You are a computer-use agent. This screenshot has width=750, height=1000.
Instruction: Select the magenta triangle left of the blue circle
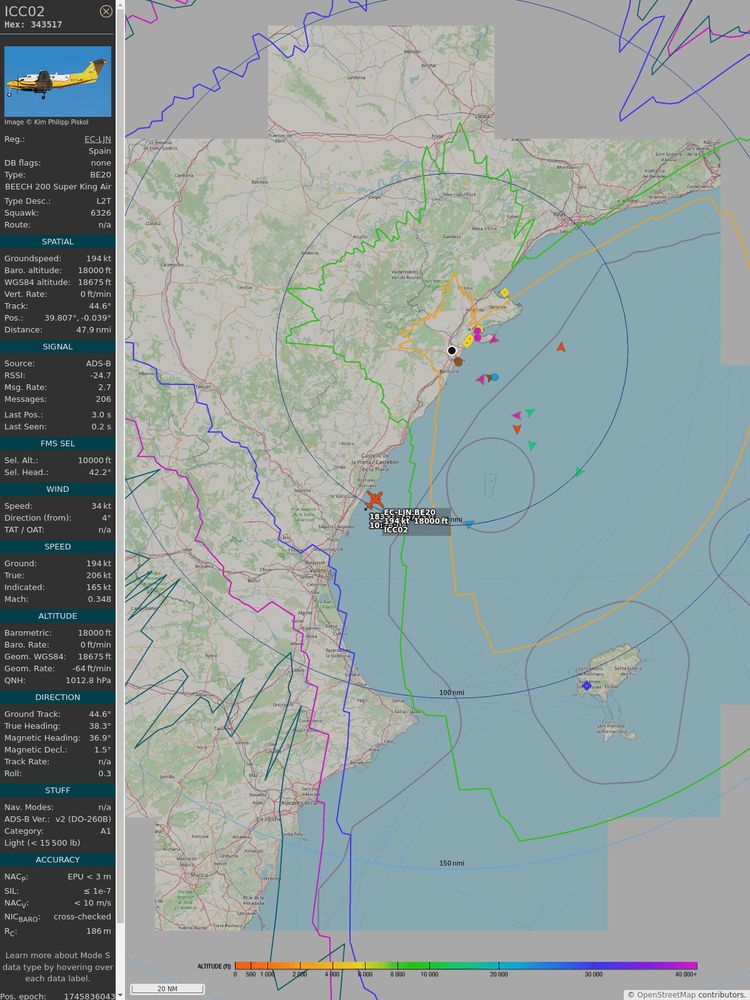pyautogui.click(x=480, y=379)
